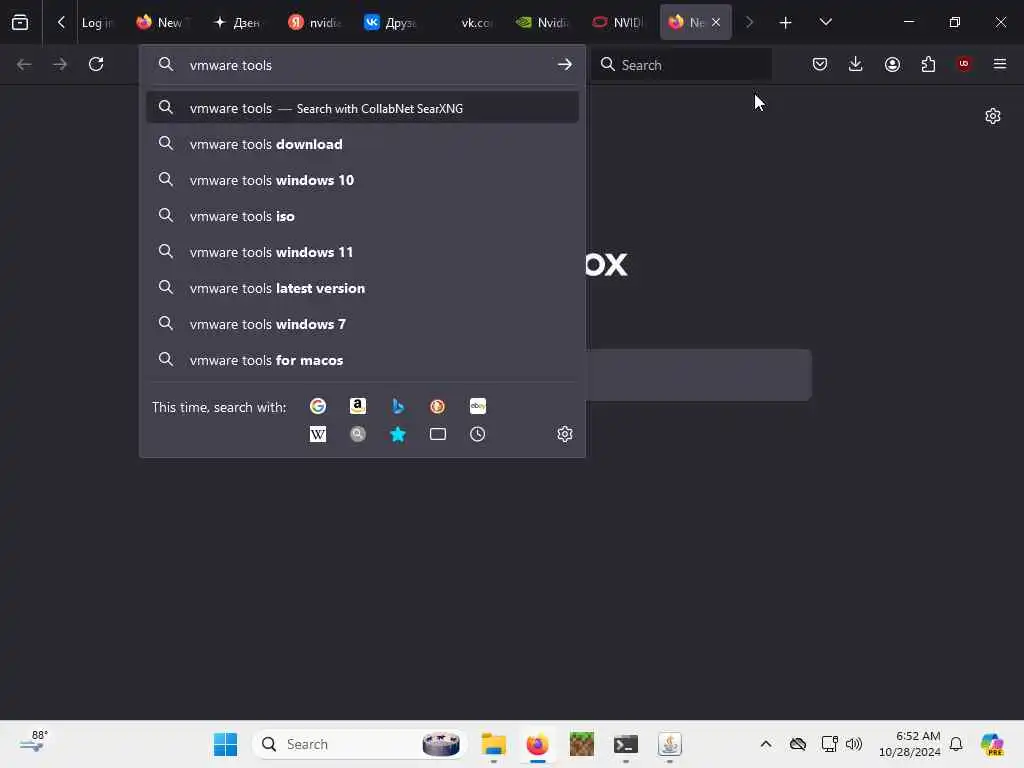Search with Amazon engine icon
Viewport: 1024px width, 768px height.
(x=358, y=406)
